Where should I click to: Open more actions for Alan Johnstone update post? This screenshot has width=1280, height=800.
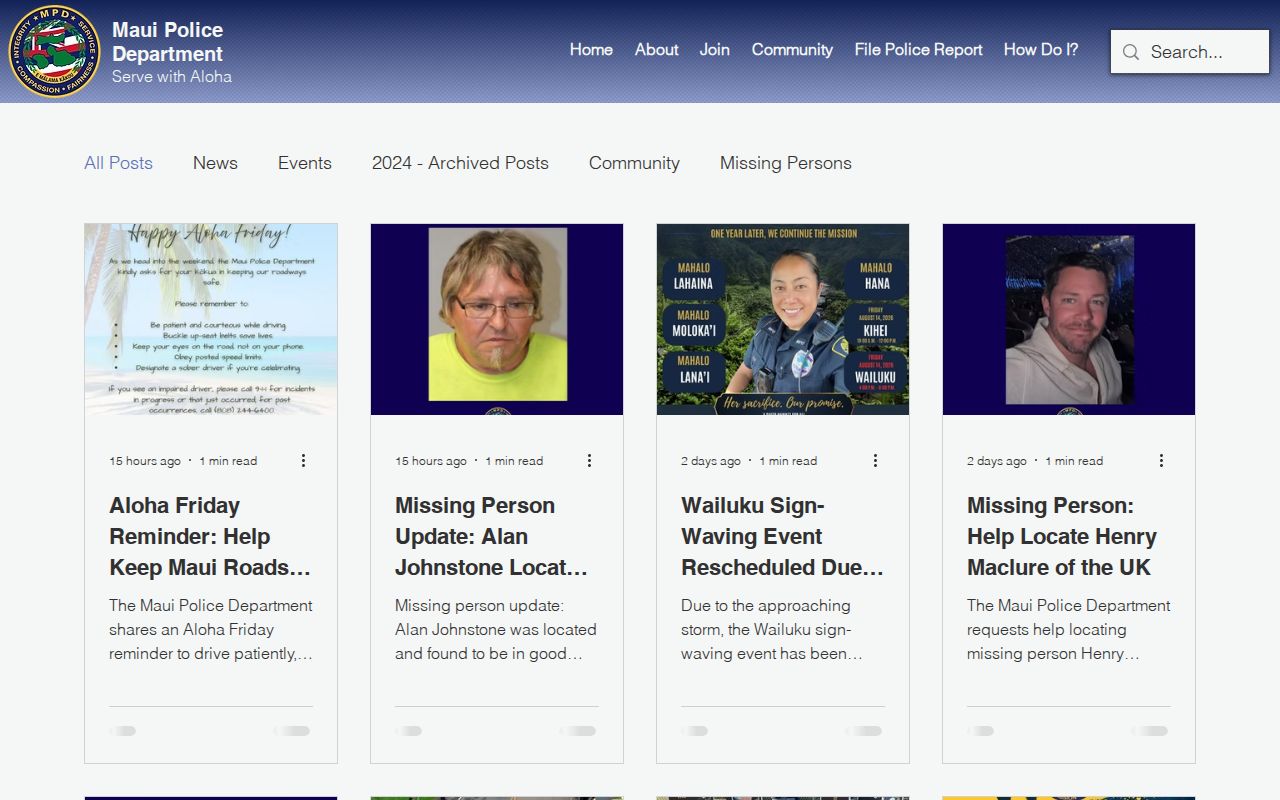(589, 460)
